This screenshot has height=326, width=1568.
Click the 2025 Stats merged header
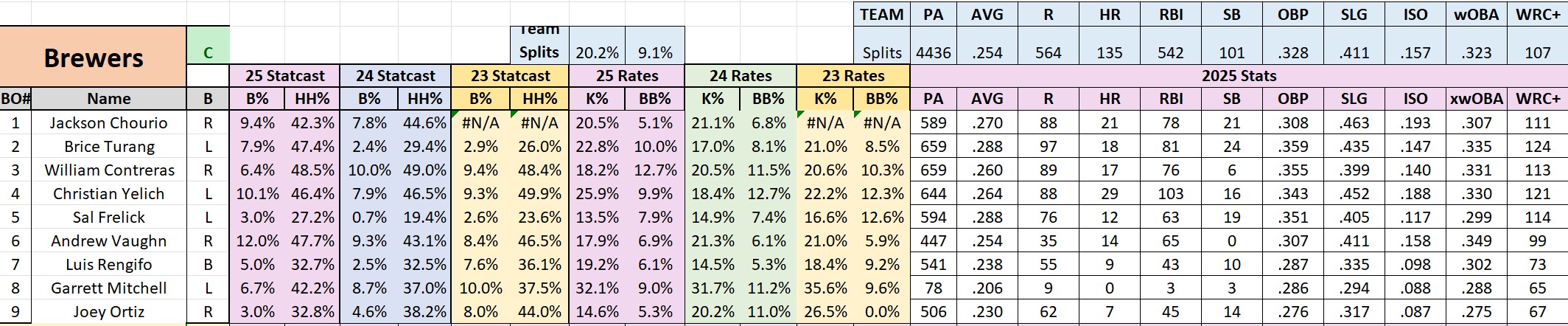1239,76
